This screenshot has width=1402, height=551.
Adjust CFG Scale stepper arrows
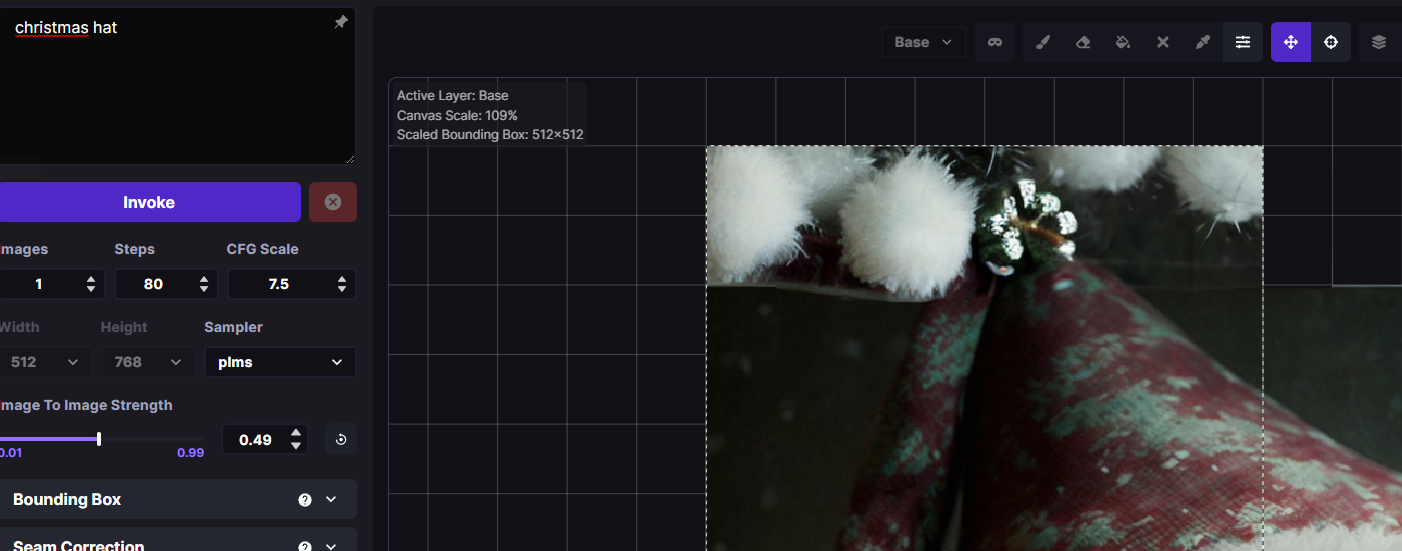point(344,284)
